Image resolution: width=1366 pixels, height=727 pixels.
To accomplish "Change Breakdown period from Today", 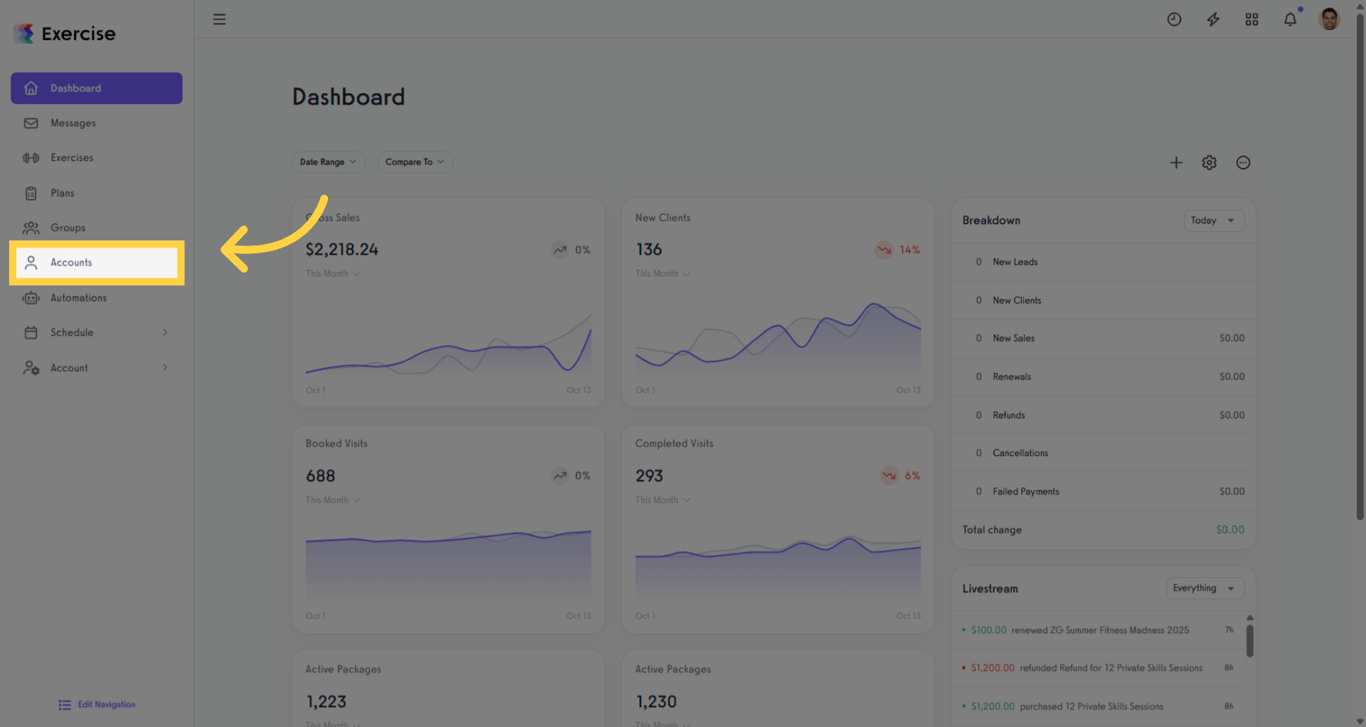I will (1214, 220).
